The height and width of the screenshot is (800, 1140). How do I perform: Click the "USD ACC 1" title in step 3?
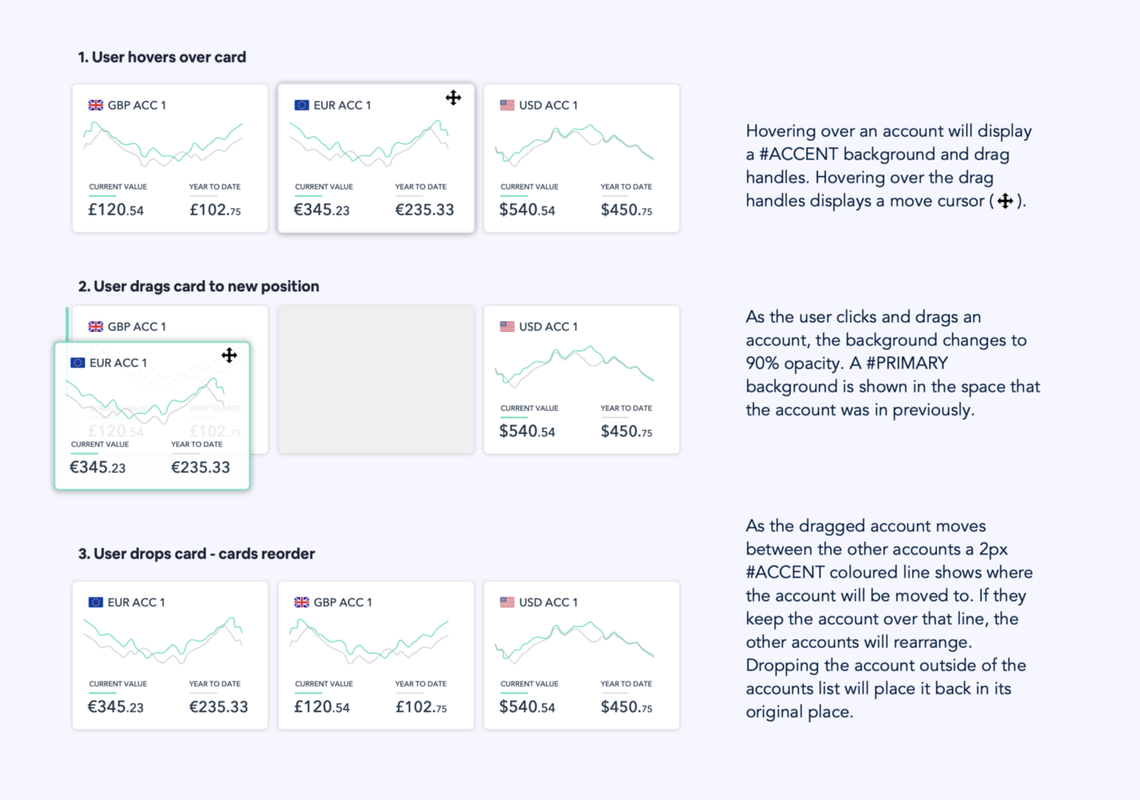click(x=548, y=602)
